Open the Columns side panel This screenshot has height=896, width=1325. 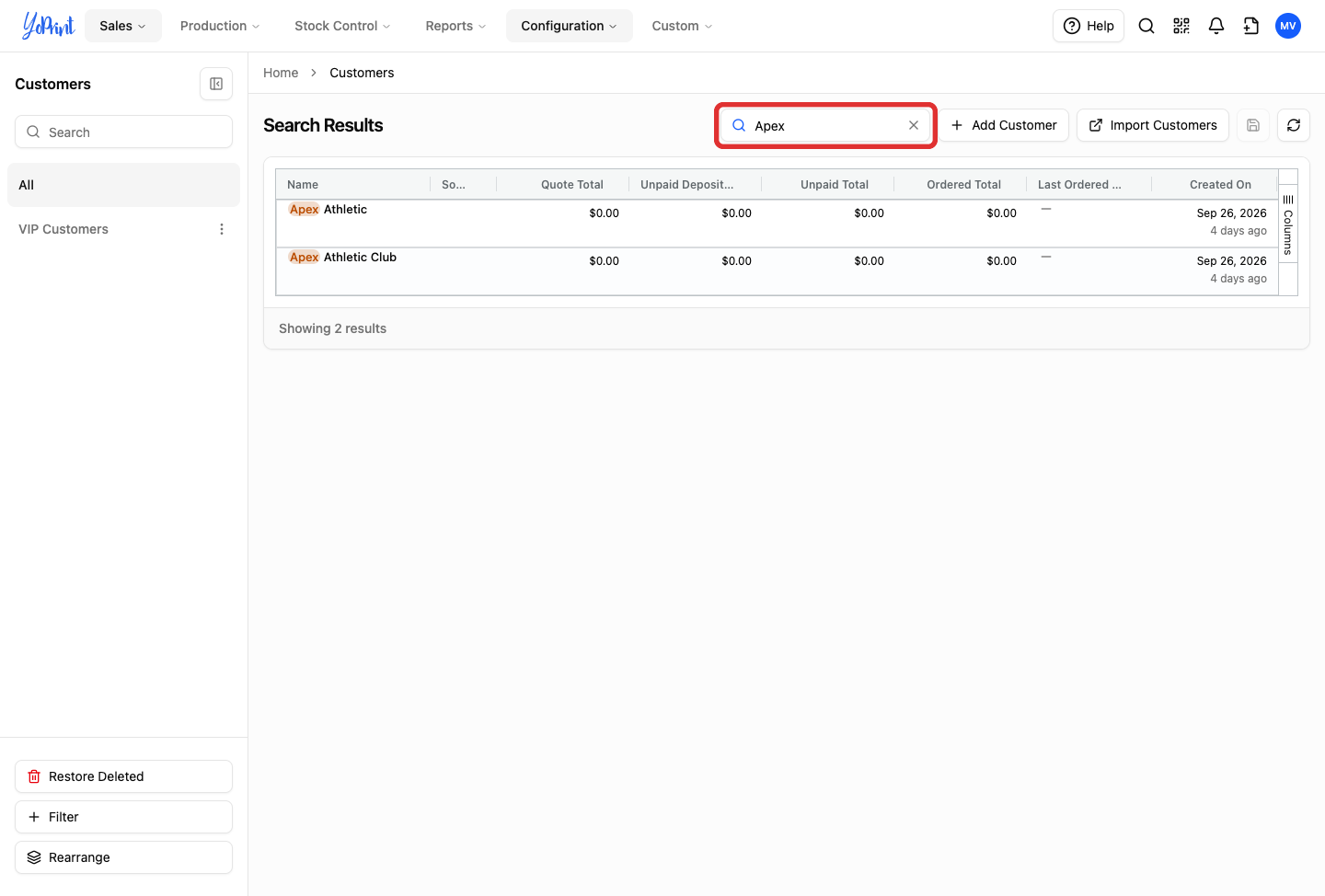[x=1288, y=224]
